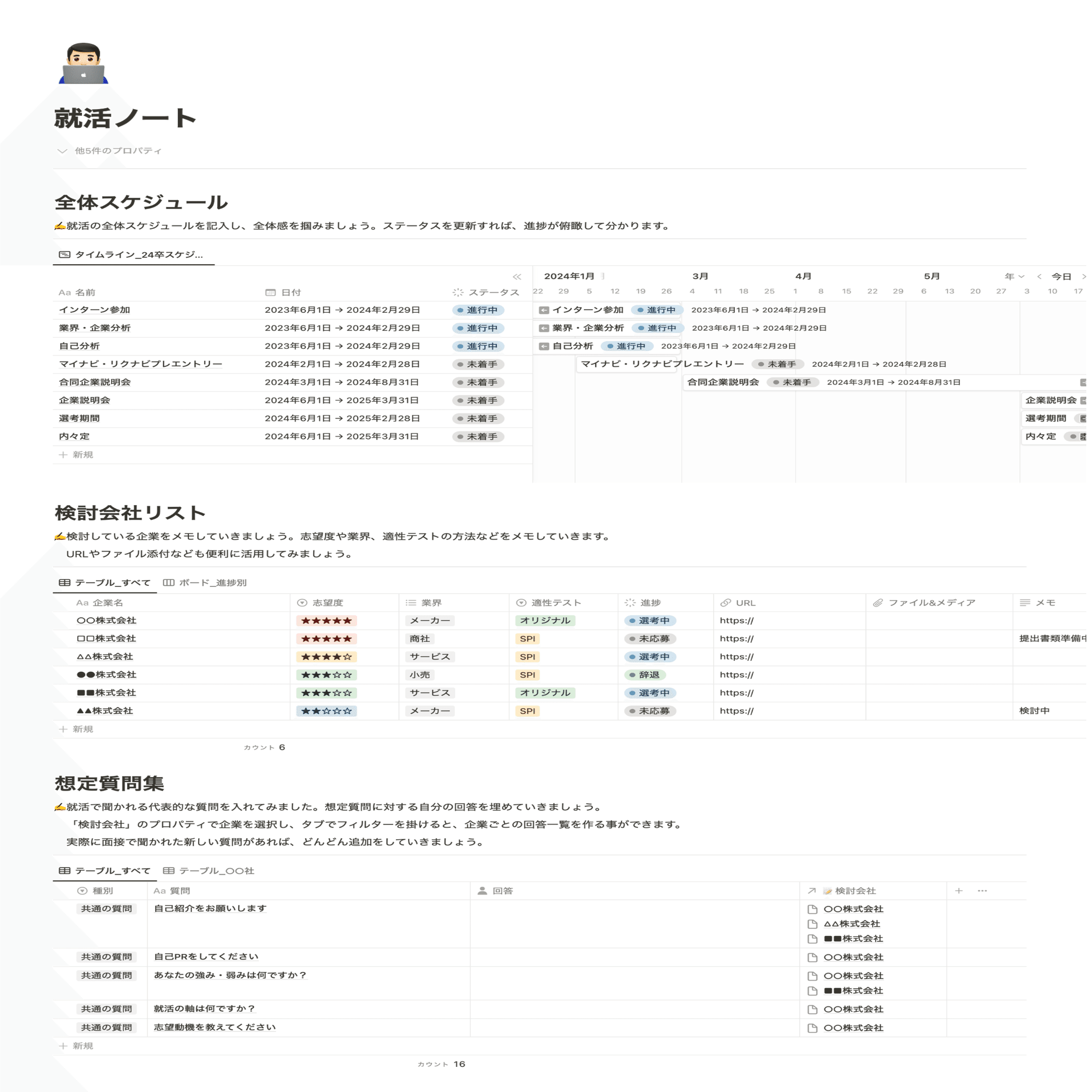Click the 進捗 column header status icon
The width and height of the screenshot is (1092, 1092).
(x=630, y=603)
